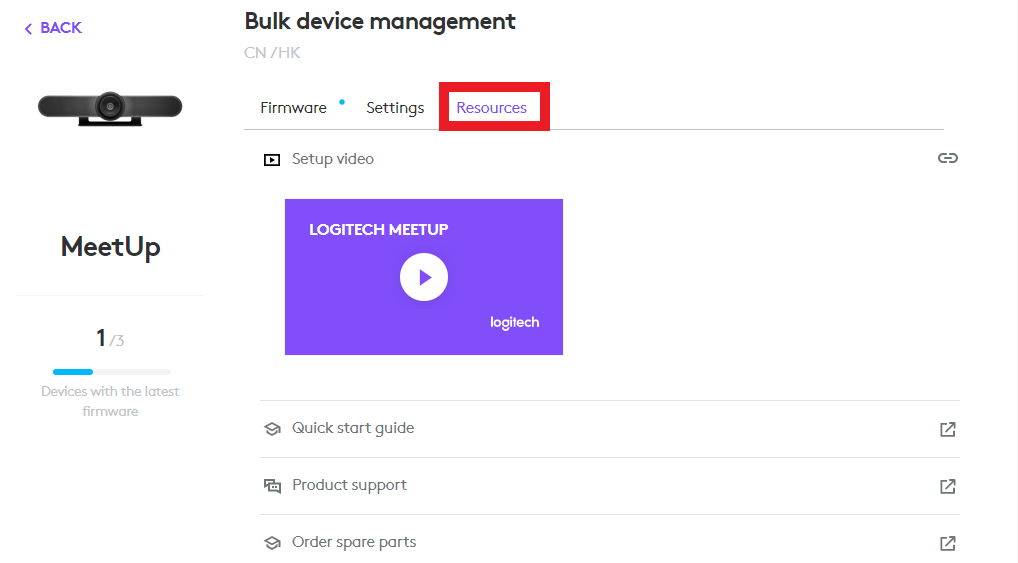Select the Resources tab
Viewport: 1018px width, 563px height.
(491, 108)
